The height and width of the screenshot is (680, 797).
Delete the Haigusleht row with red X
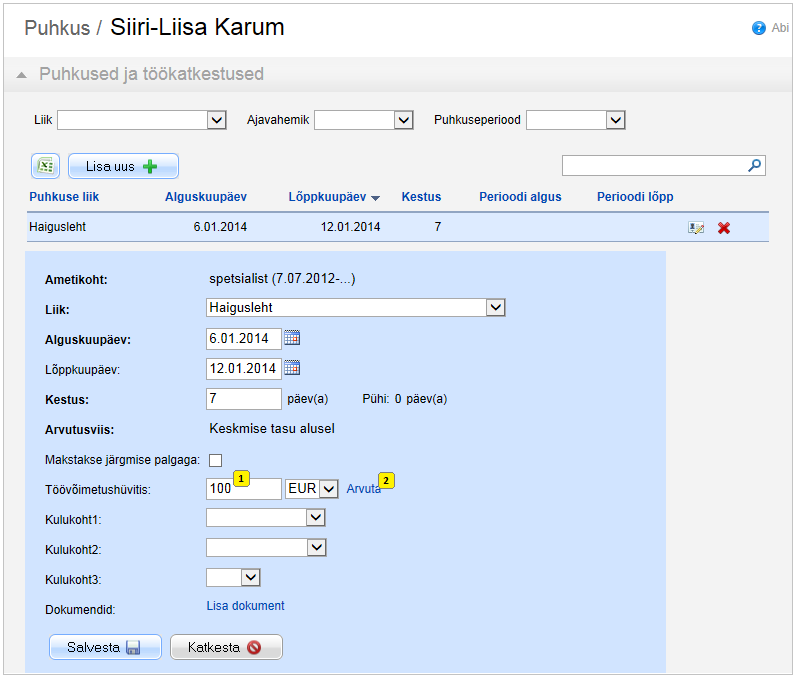click(x=724, y=228)
